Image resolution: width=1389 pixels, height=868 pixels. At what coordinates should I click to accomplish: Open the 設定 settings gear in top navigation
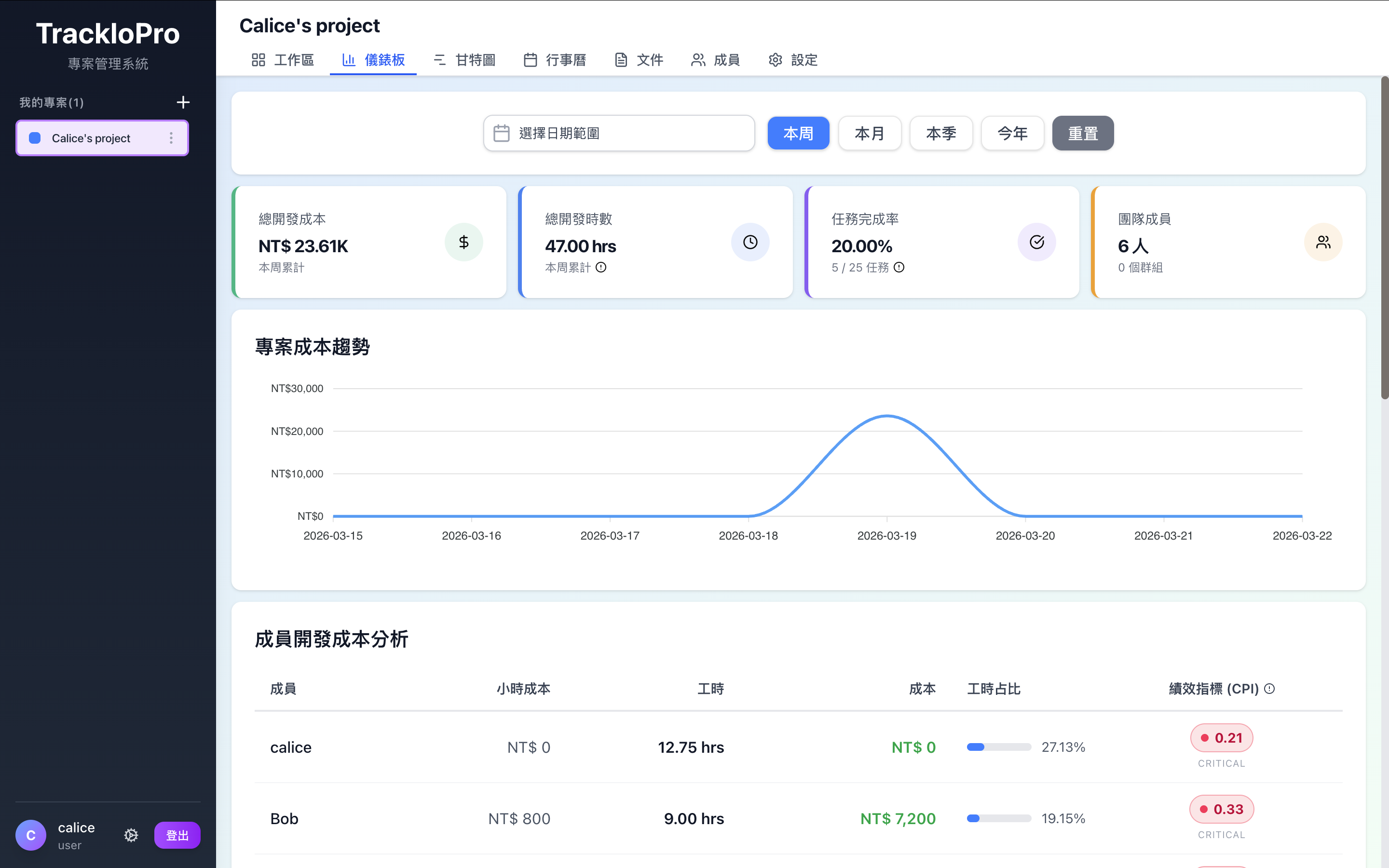(x=775, y=60)
